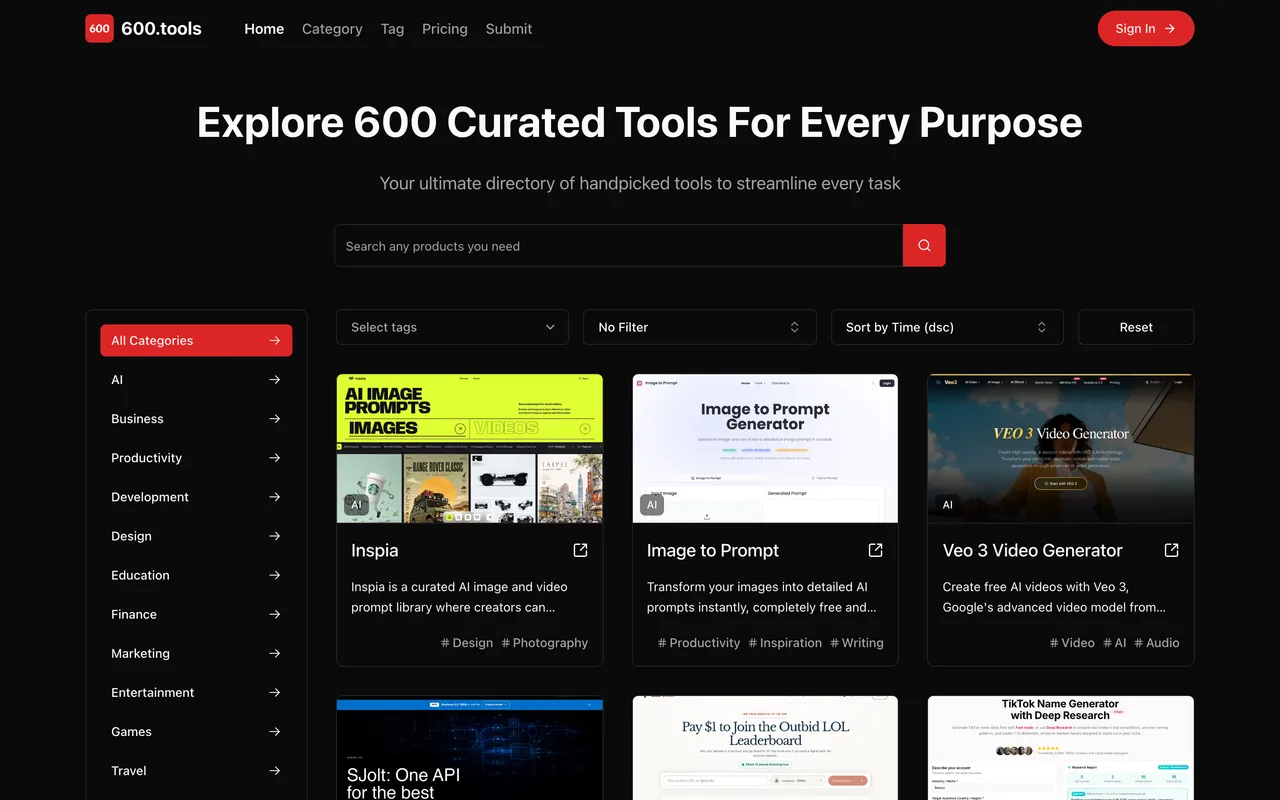Click the #Photography tag on Inspia
The image size is (1280, 800).
click(545, 643)
